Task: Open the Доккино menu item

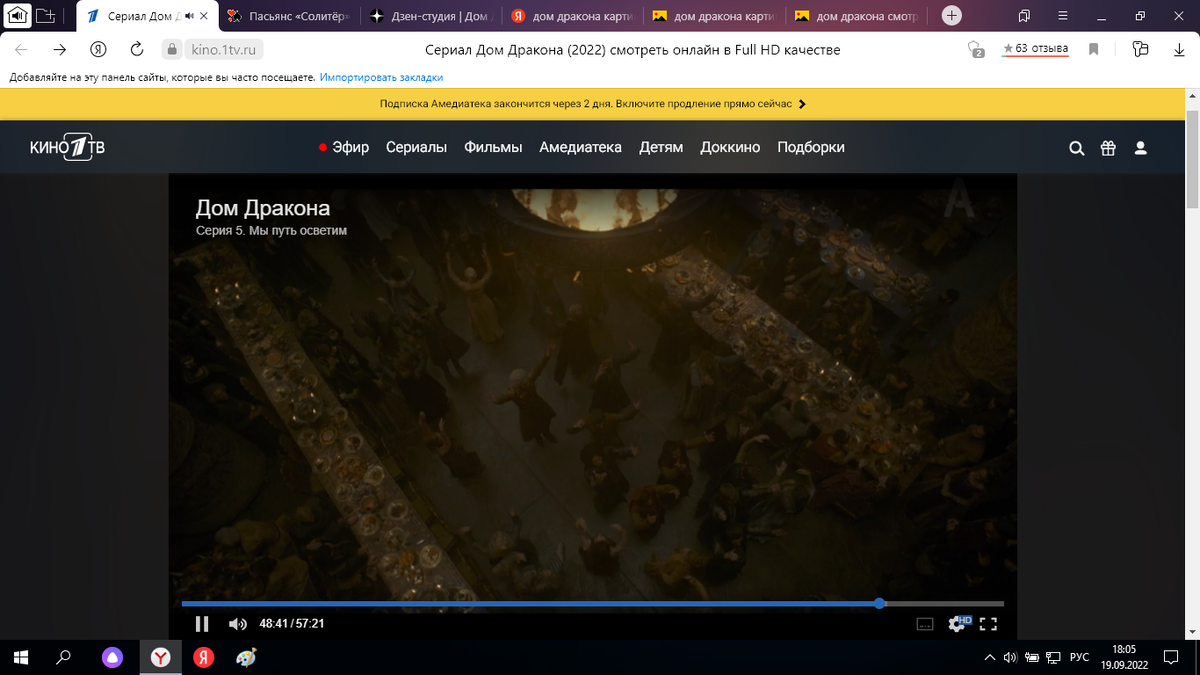Action: point(730,147)
